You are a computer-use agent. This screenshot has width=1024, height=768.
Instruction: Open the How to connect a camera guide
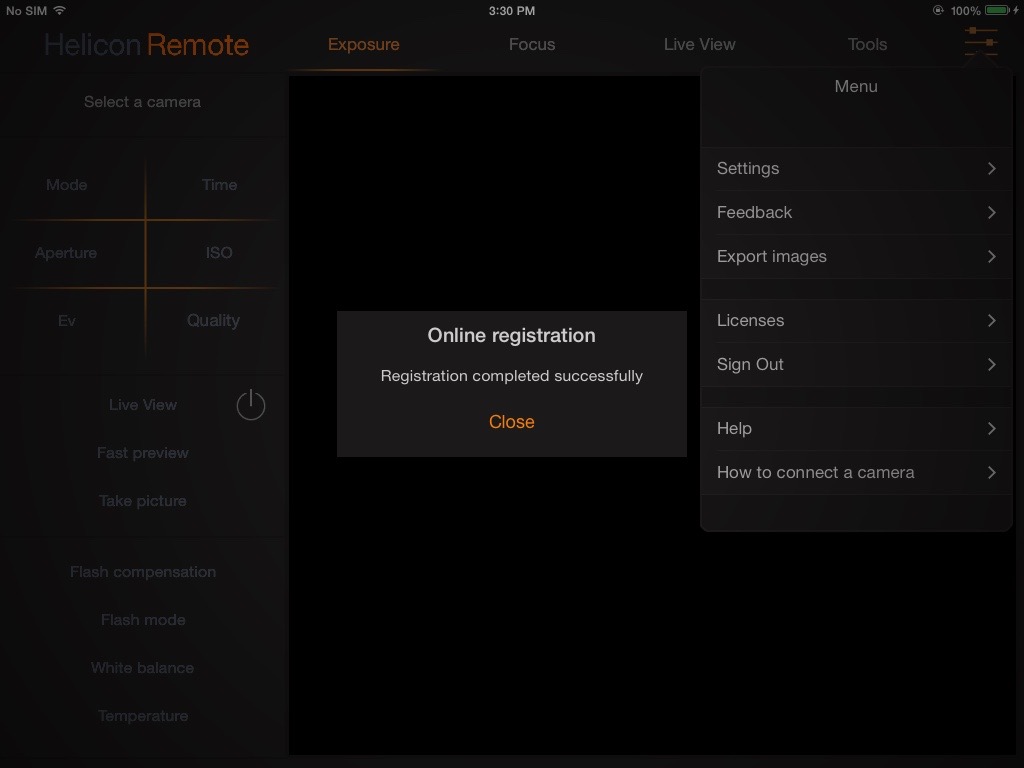(815, 472)
